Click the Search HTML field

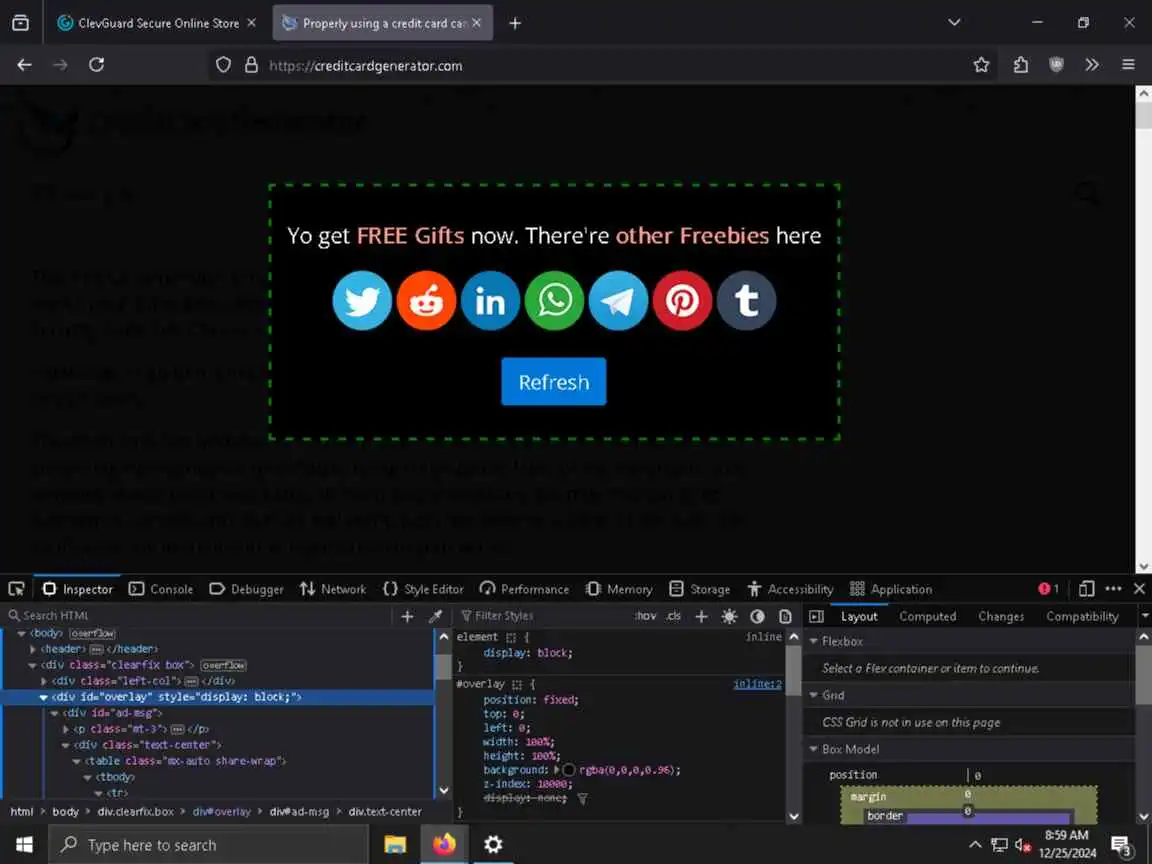202,616
